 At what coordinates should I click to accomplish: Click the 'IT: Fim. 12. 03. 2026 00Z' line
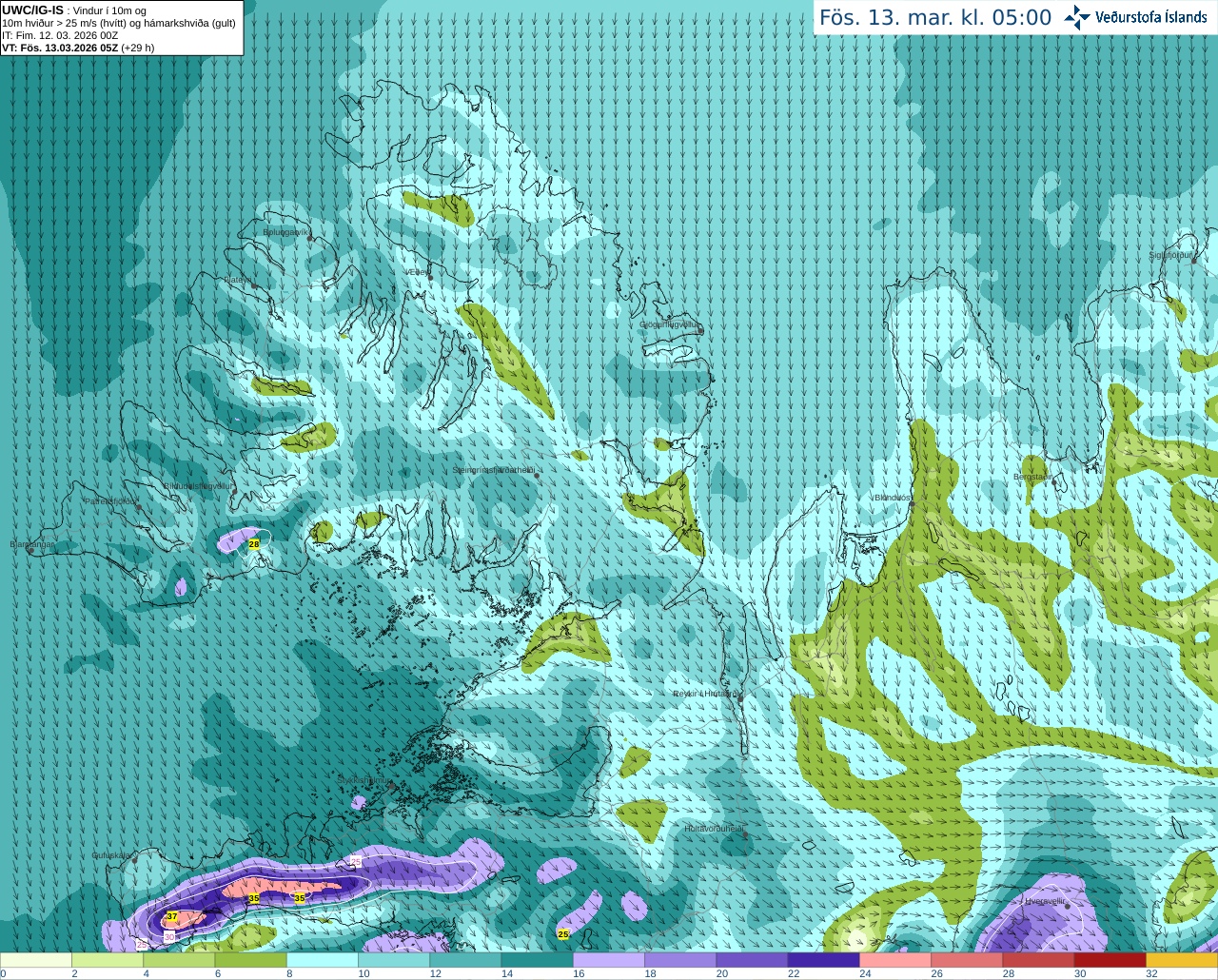[x=60, y=35]
